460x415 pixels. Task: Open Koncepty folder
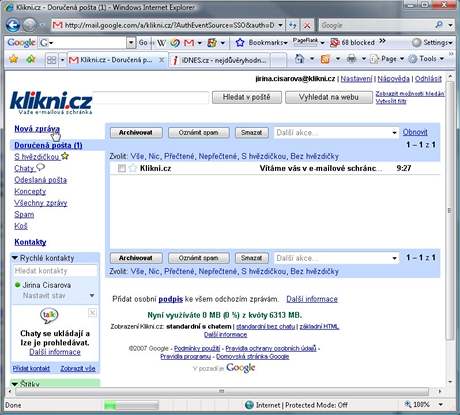click(30, 192)
